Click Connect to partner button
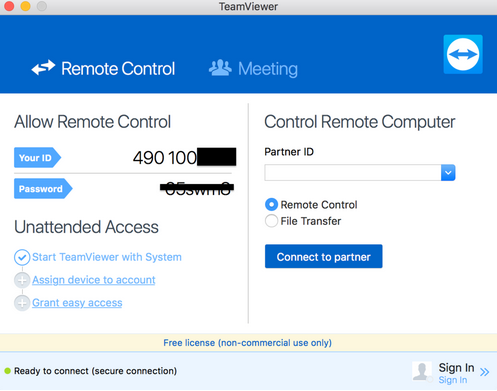The height and width of the screenshot is (391, 497). pos(324,256)
